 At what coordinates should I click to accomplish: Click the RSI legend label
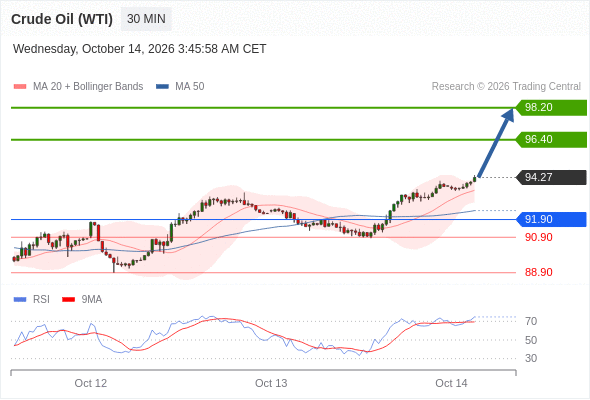(41, 300)
